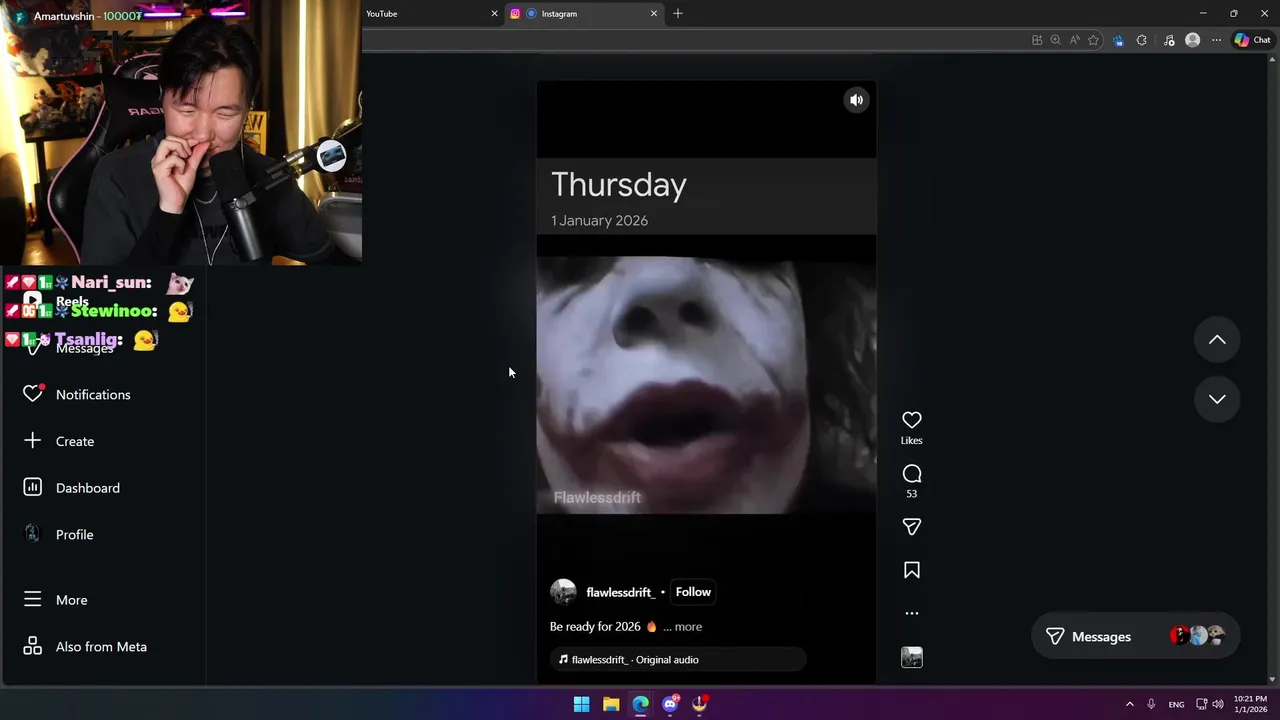Like the reel with the heart icon
This screenshot has width=1280, height=720.
click(912, 420)
